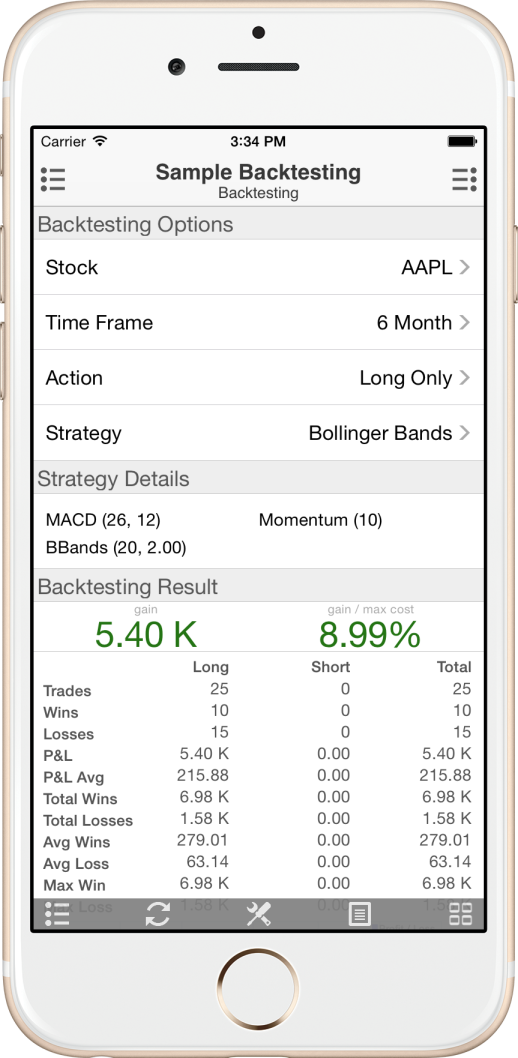The width and height of the screenshot is (518, 1058).
Task: Open the right options menu icon in header
Action: (464, 179)
